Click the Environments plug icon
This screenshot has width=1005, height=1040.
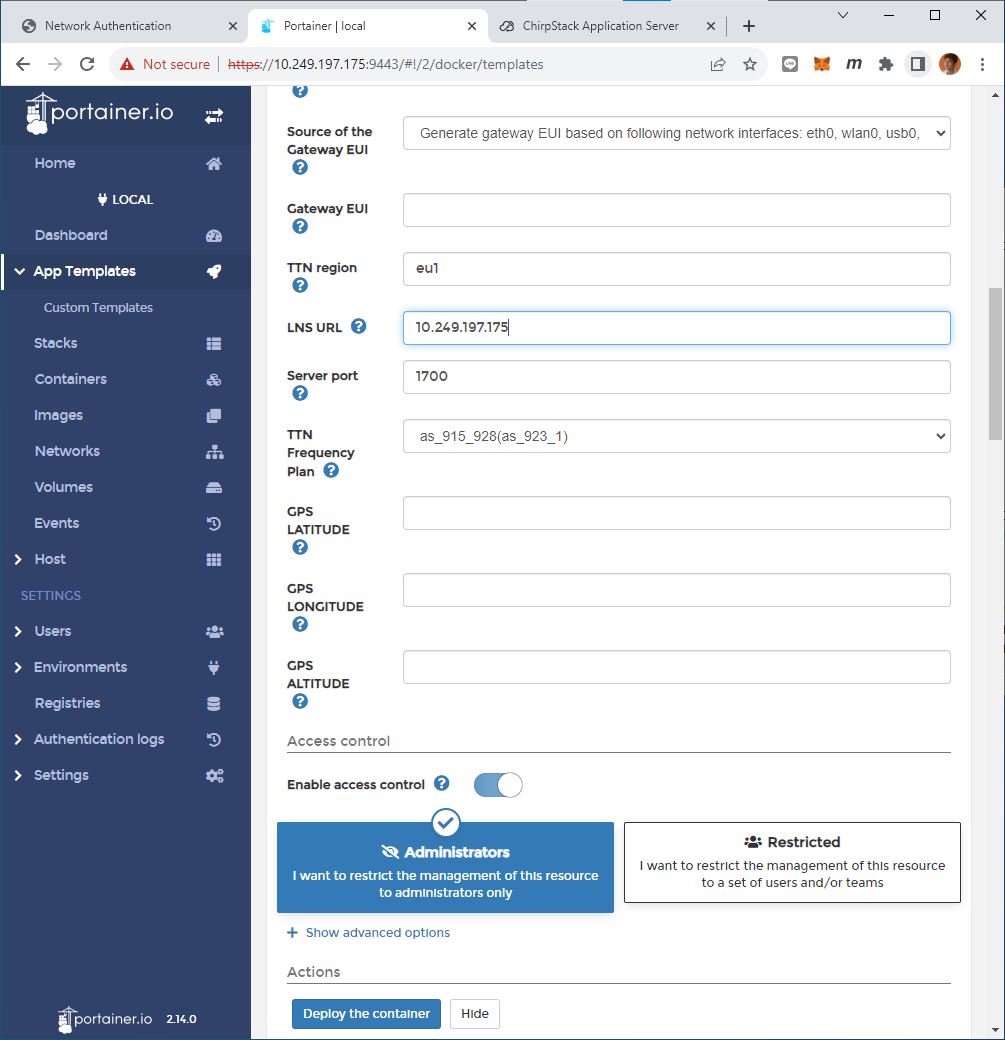[214, 668]
